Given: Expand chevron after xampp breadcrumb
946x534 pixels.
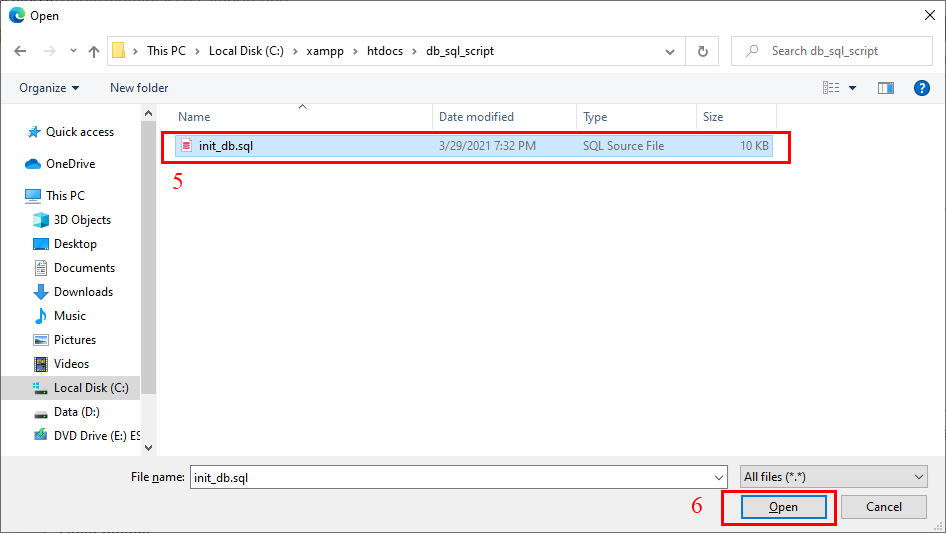Looking at the screenshot, I should tap(355, 51).
